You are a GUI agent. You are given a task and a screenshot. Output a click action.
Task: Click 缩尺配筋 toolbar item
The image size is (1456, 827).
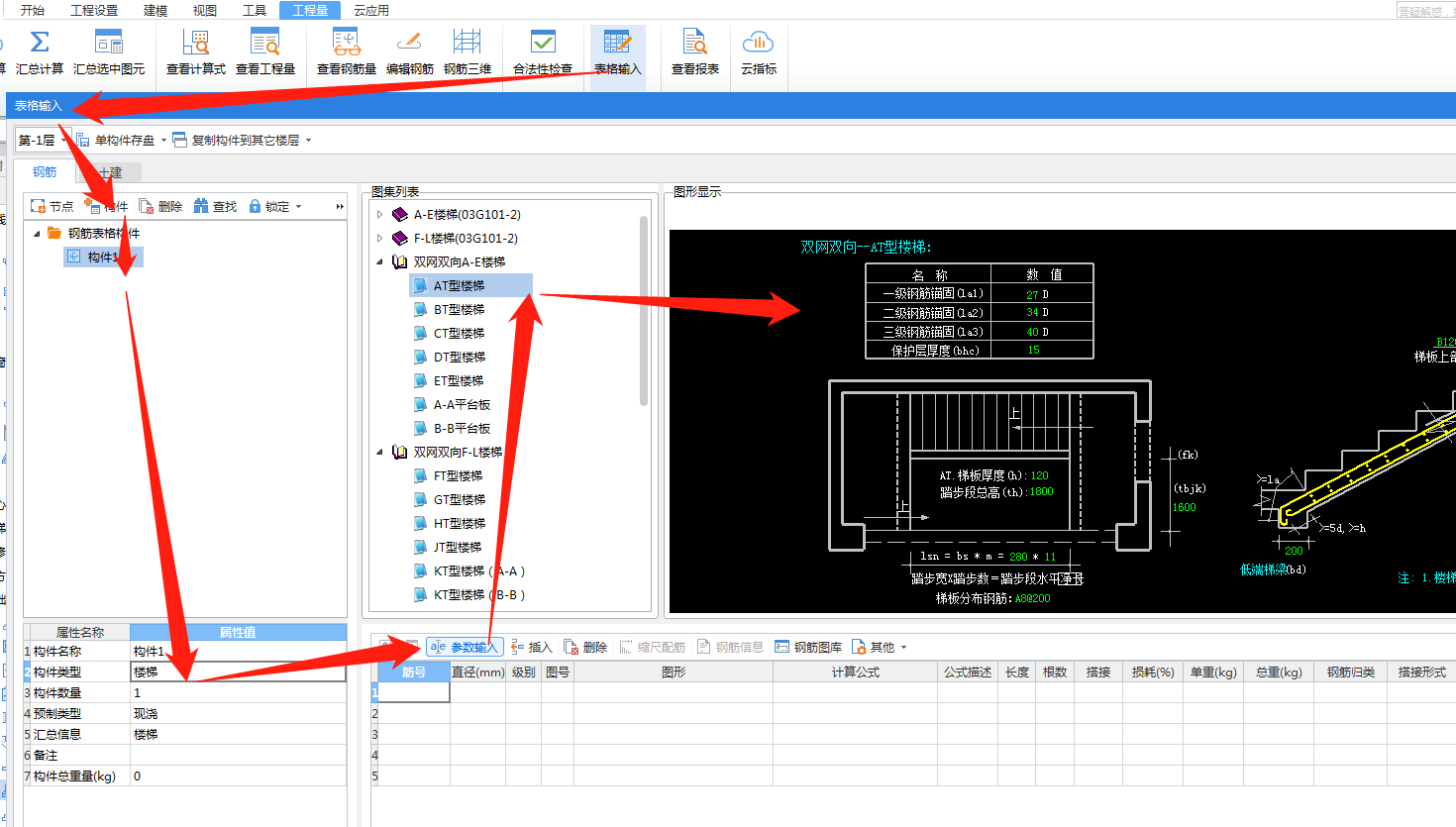pyautogui.click(x=652, y=647)
